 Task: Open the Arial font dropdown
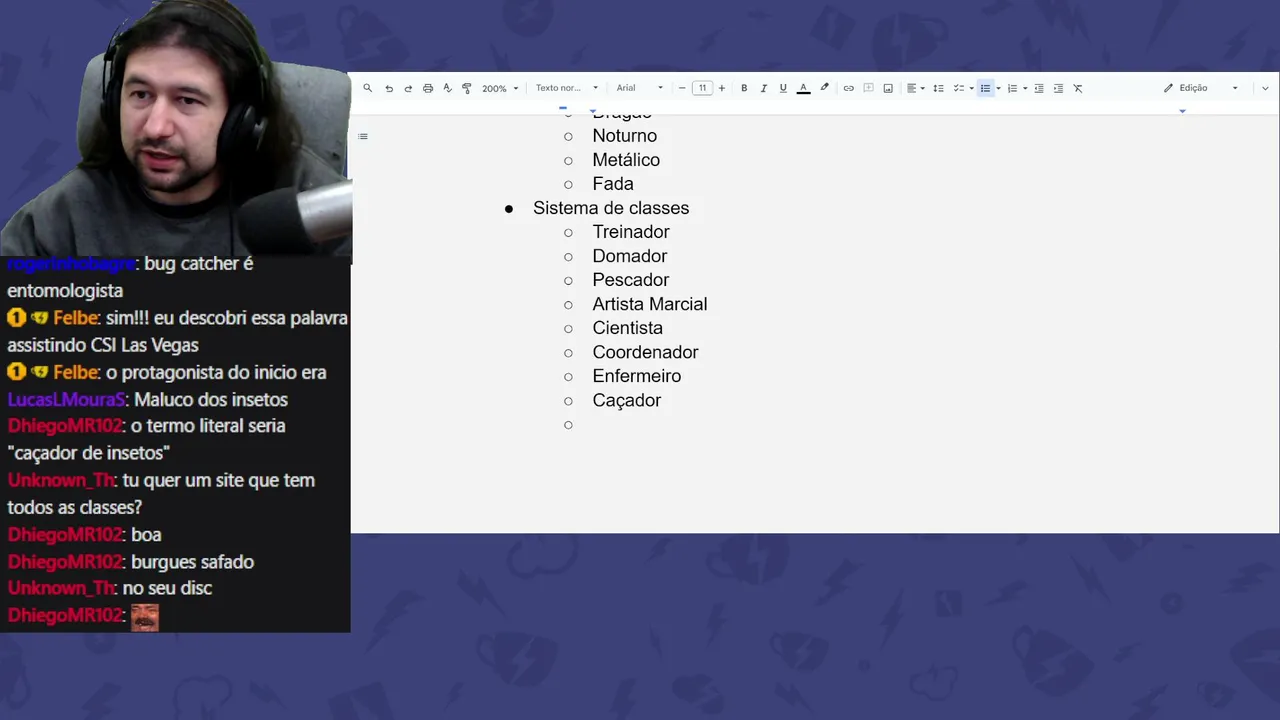pyautogui.click(x=640, y=88)
